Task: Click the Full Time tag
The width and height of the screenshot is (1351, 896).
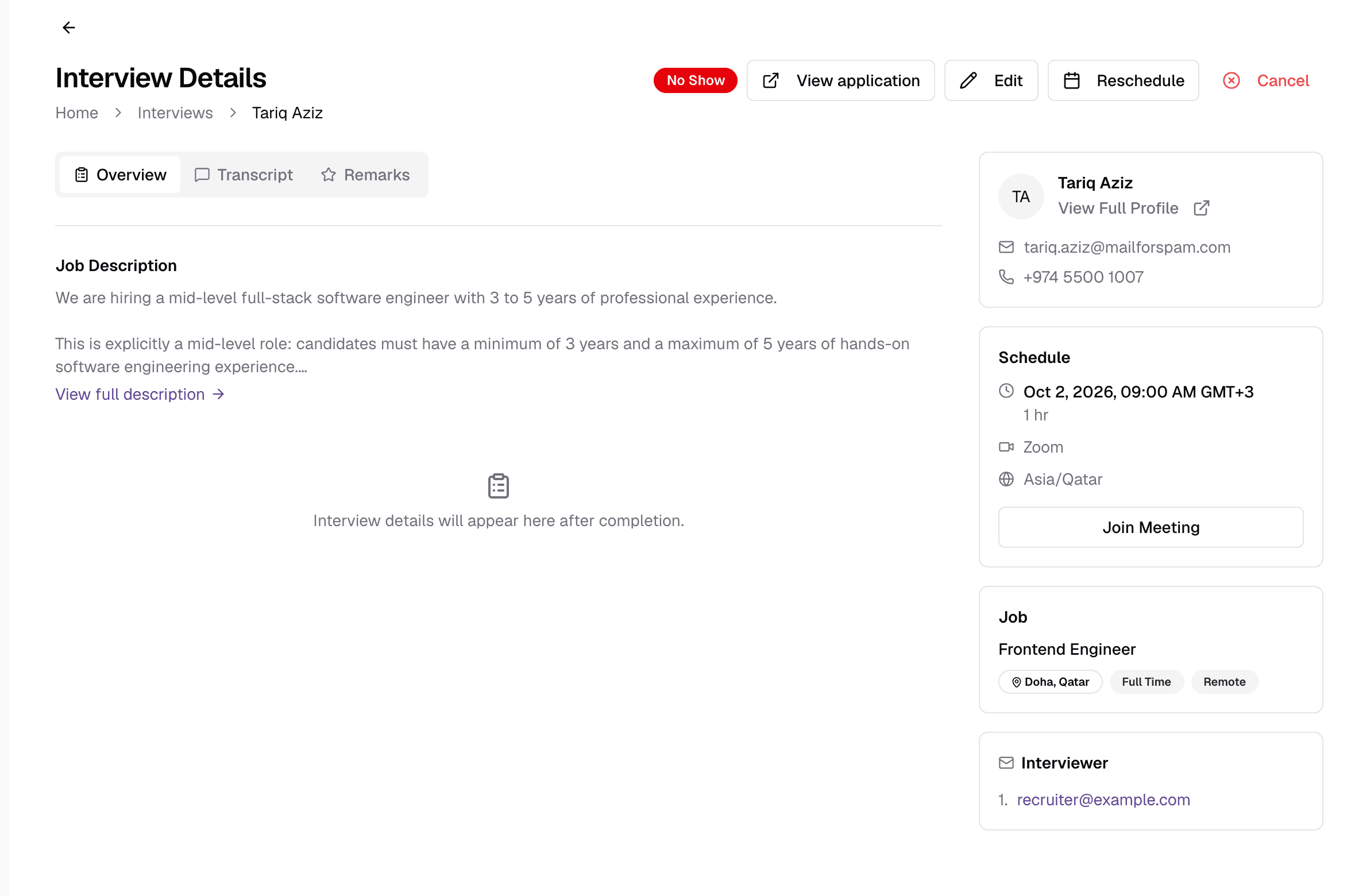Action: tap(1146, 682)
